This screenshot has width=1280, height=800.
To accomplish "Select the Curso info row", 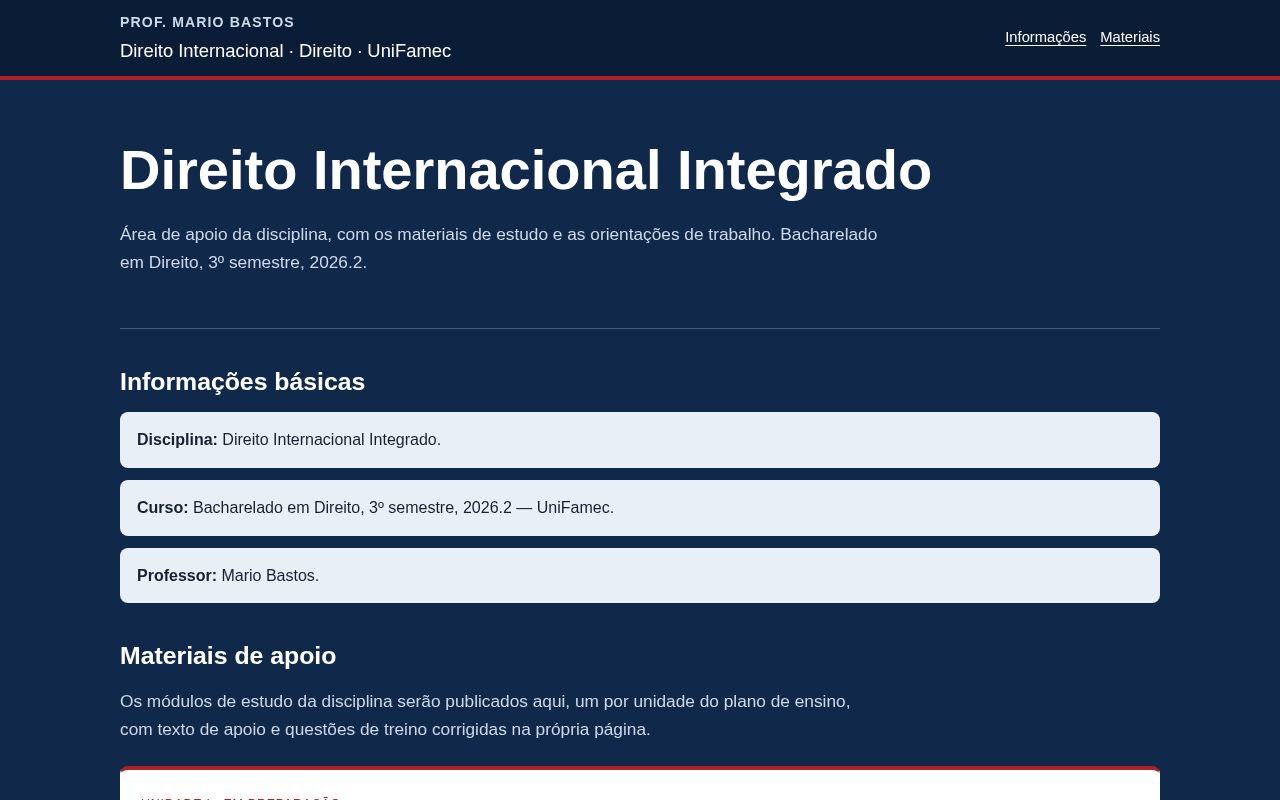I will 640,508.
